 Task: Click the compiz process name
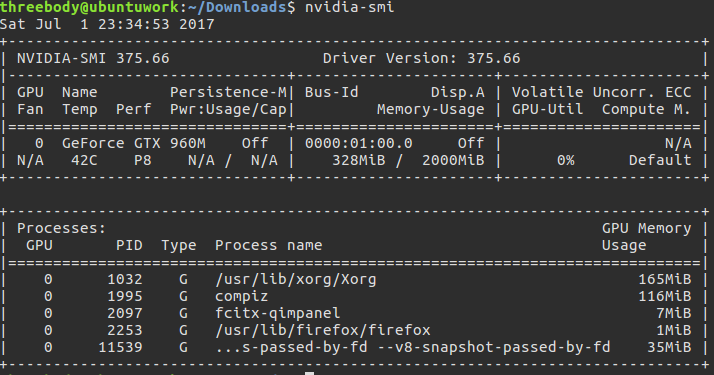coord(241,296)
